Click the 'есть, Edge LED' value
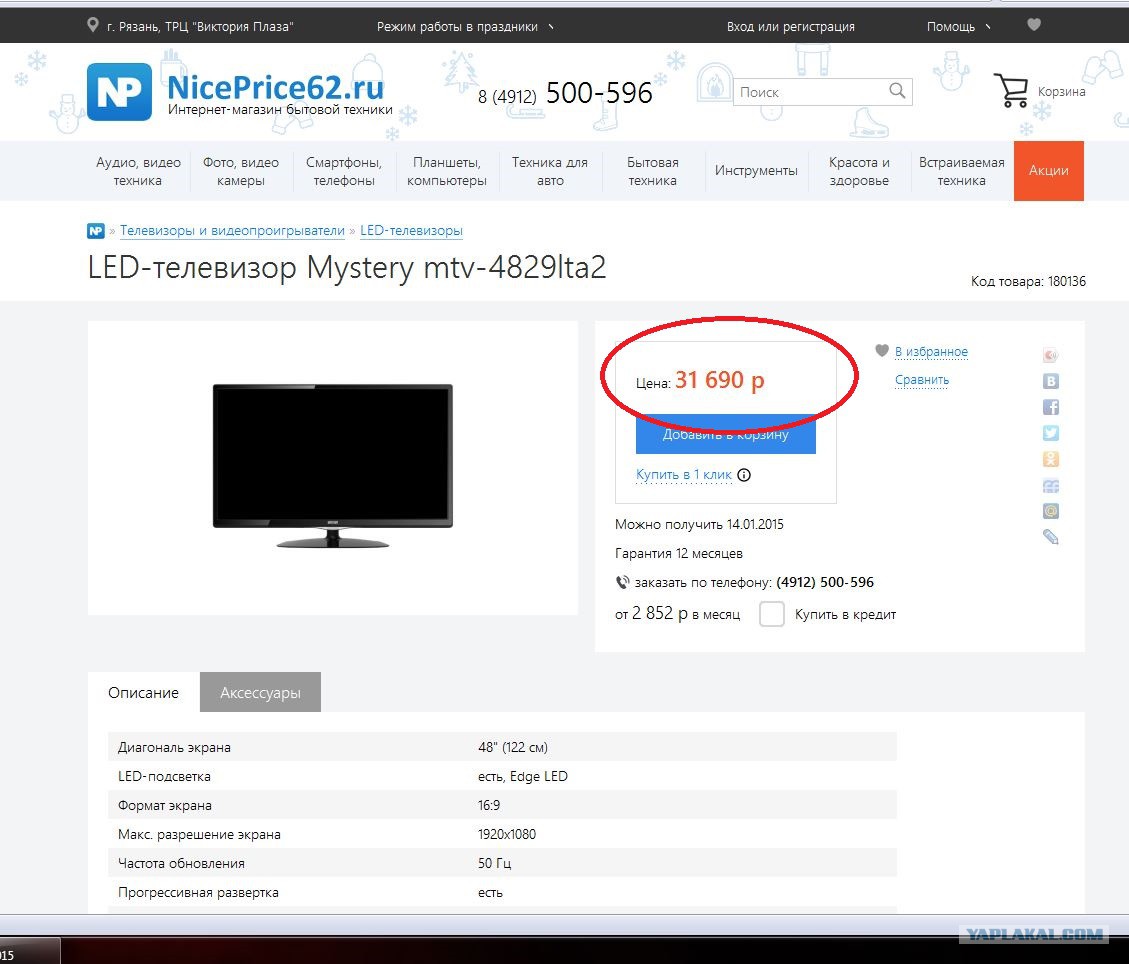Screen dimensions: 1129x964 pos(523,776)
